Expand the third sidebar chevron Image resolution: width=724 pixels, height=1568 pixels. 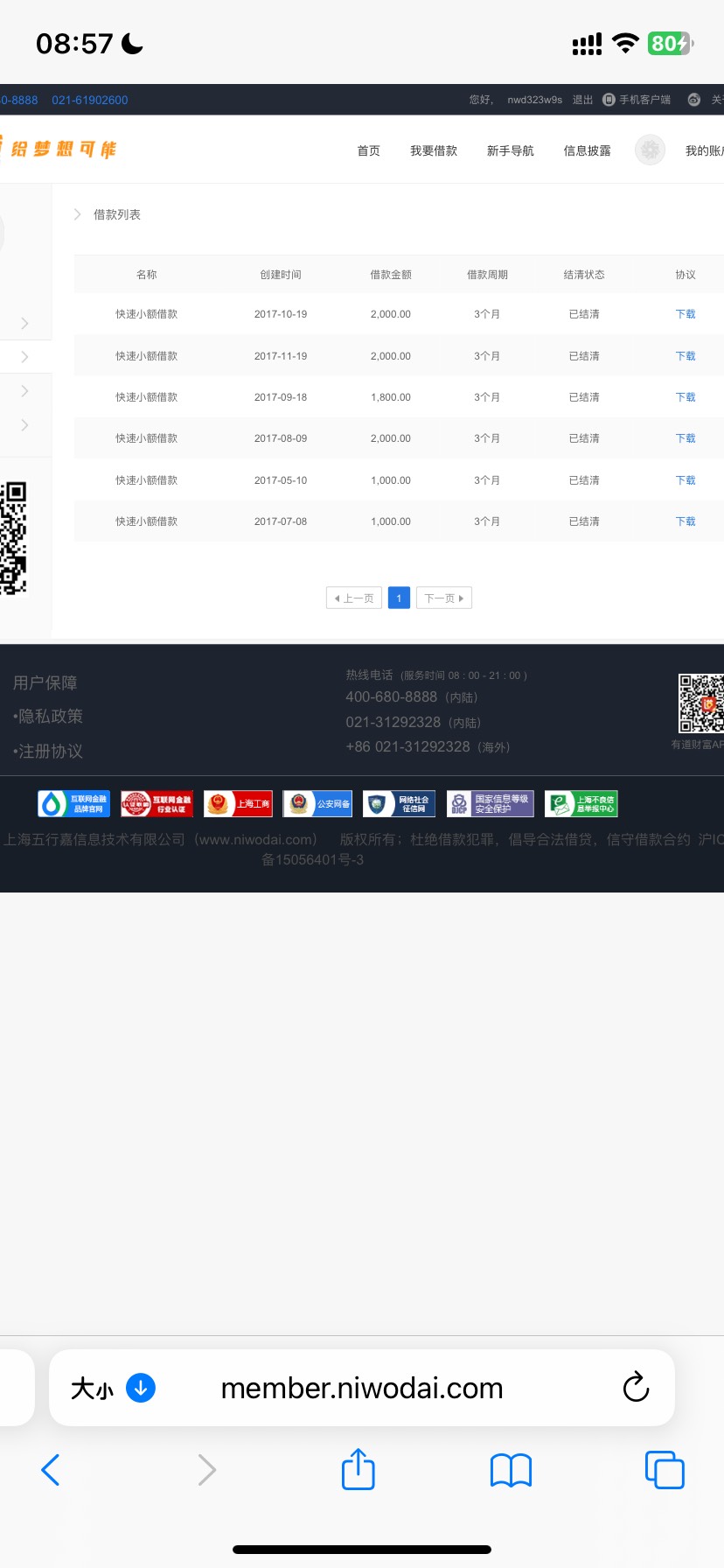click(24, 391)
